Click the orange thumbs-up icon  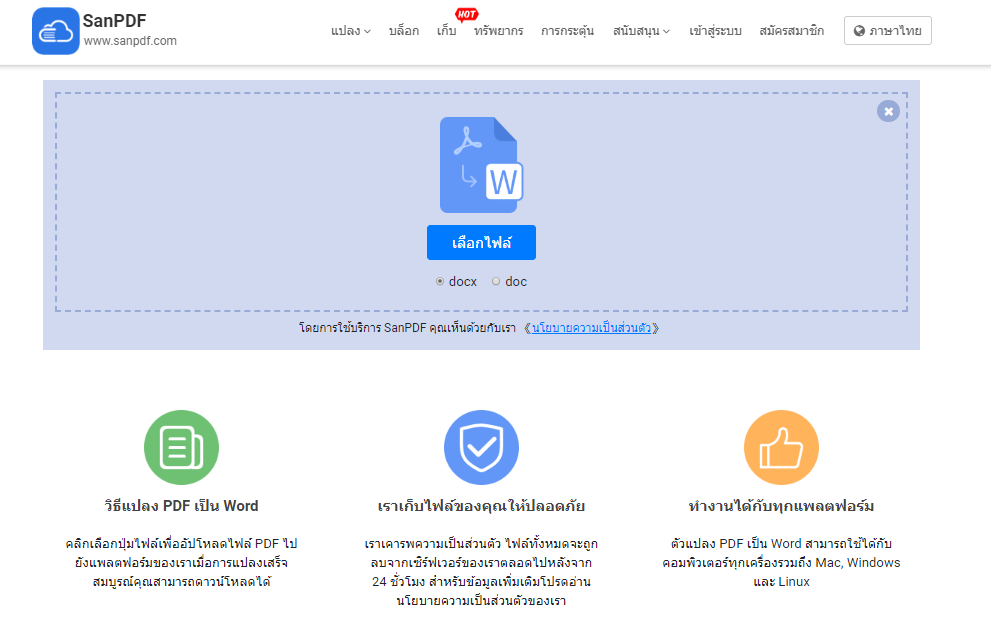tap(781, 448)
